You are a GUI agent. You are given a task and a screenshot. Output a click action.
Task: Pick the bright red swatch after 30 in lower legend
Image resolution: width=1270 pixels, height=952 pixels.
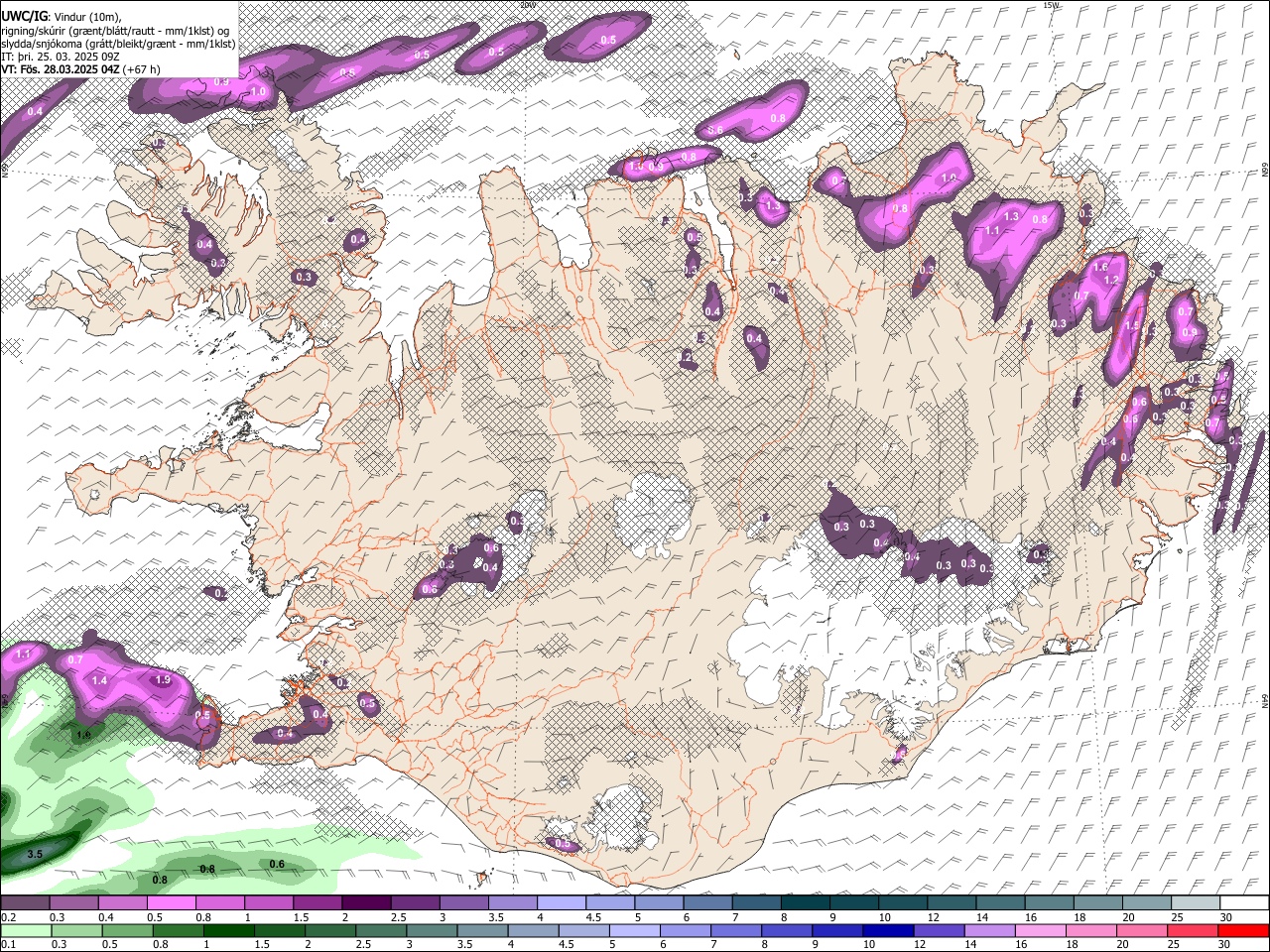click(1245, 930)
